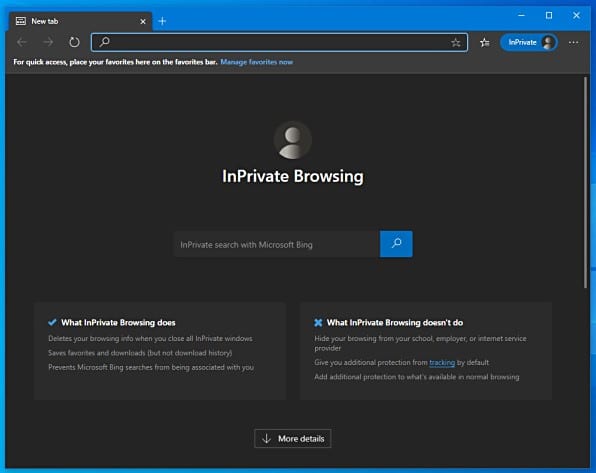Open Manage favorites now link
This screenshot has width=596, height=473.
tap(257, 62)
